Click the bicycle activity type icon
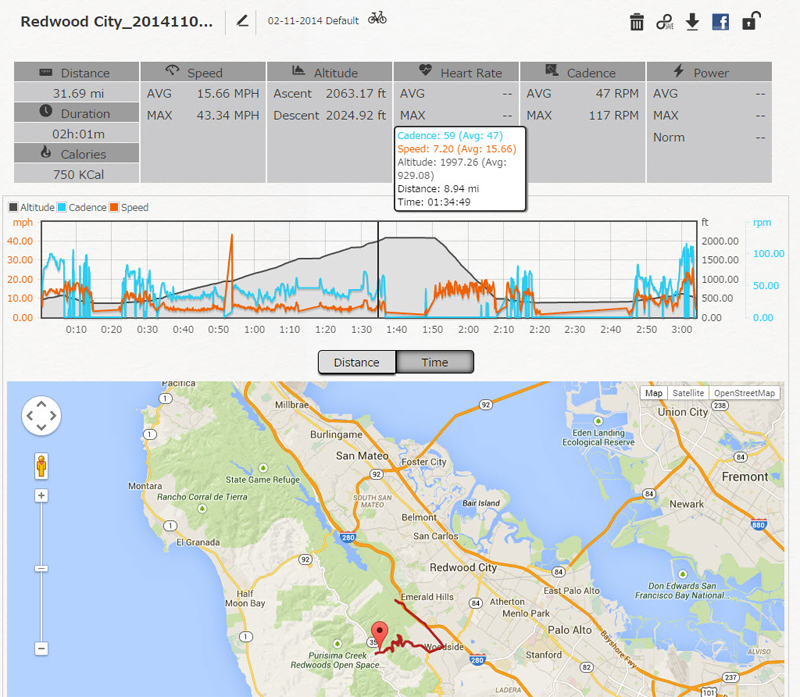 click(x=377, y=18)
